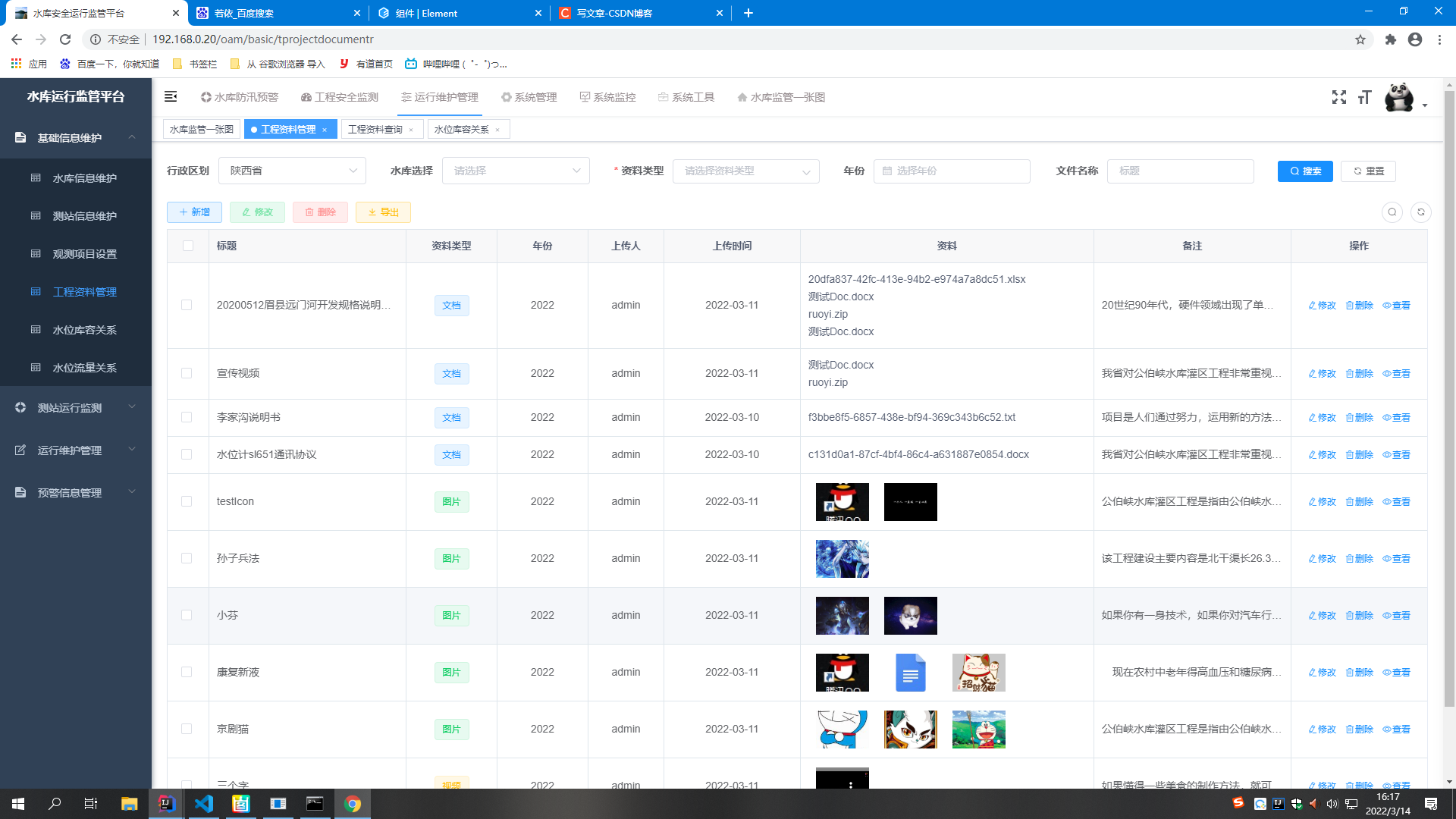Open the font size adjuster icon in header
Image resolution: width=1456 pixels, height=819 pixels.
pyautogui.click(x=1364, y=97)
